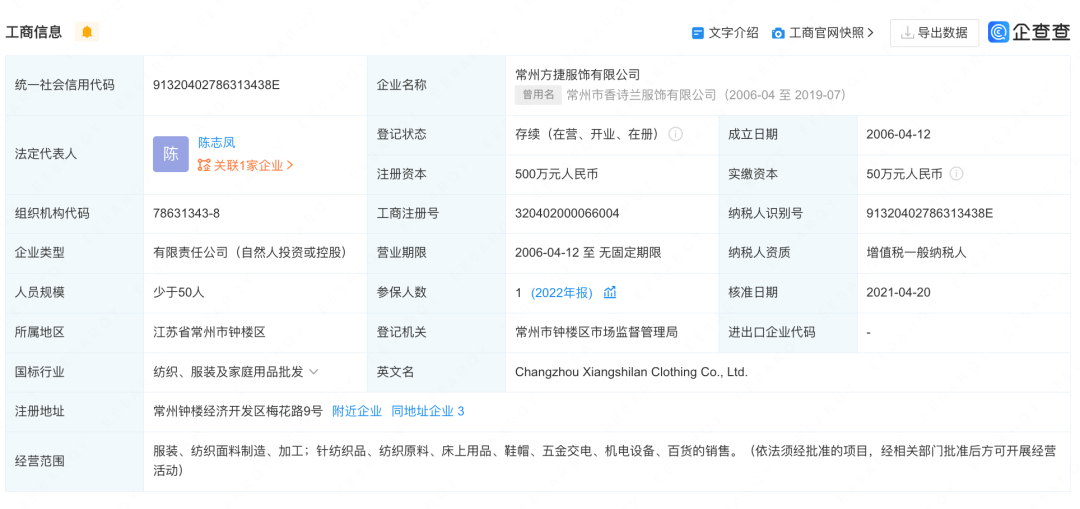Select address 常州钟楼经济开发区梅花路9号
Image resolution: width=1080 pixels, height=509 pixels.
tap(238, 411)
